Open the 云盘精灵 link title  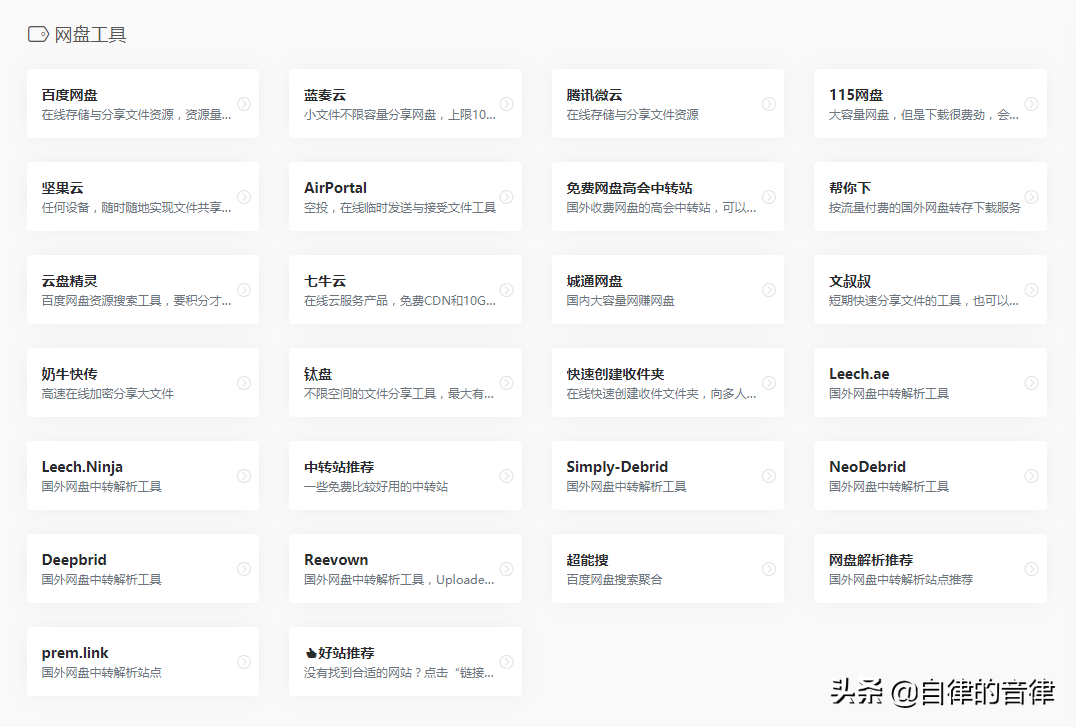[x=69, y=281]
